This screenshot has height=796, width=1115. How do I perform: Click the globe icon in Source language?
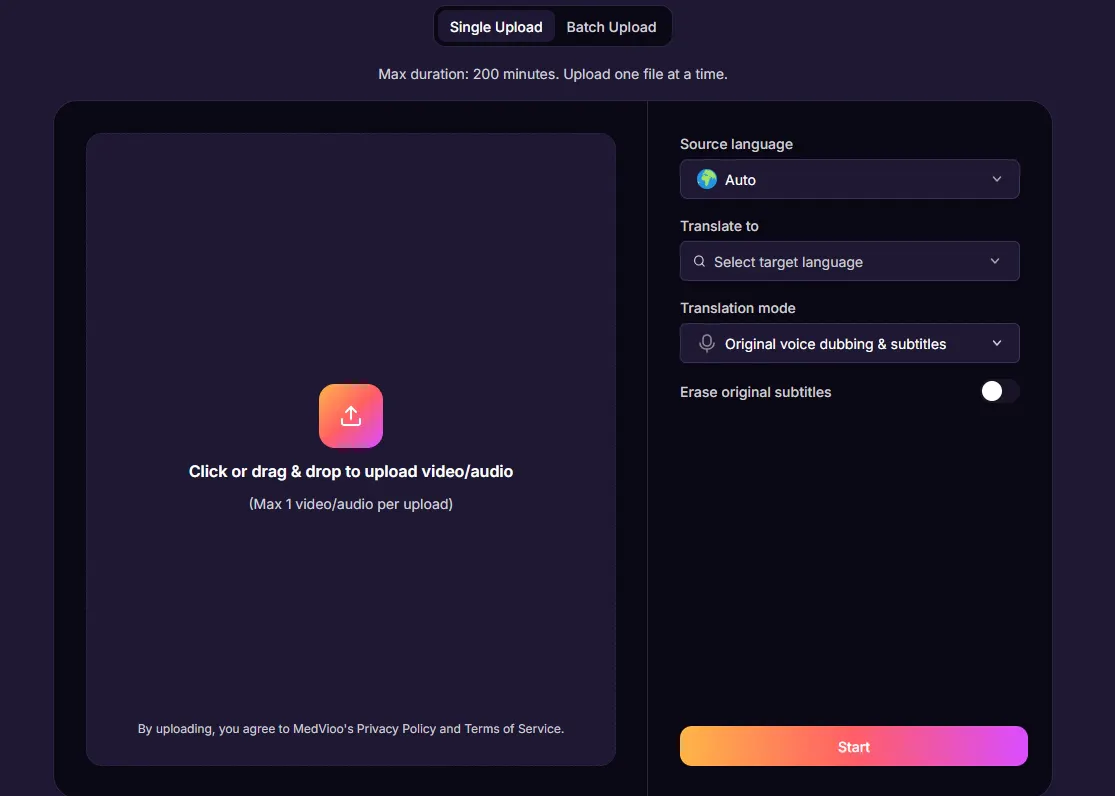tap(707, 179)
